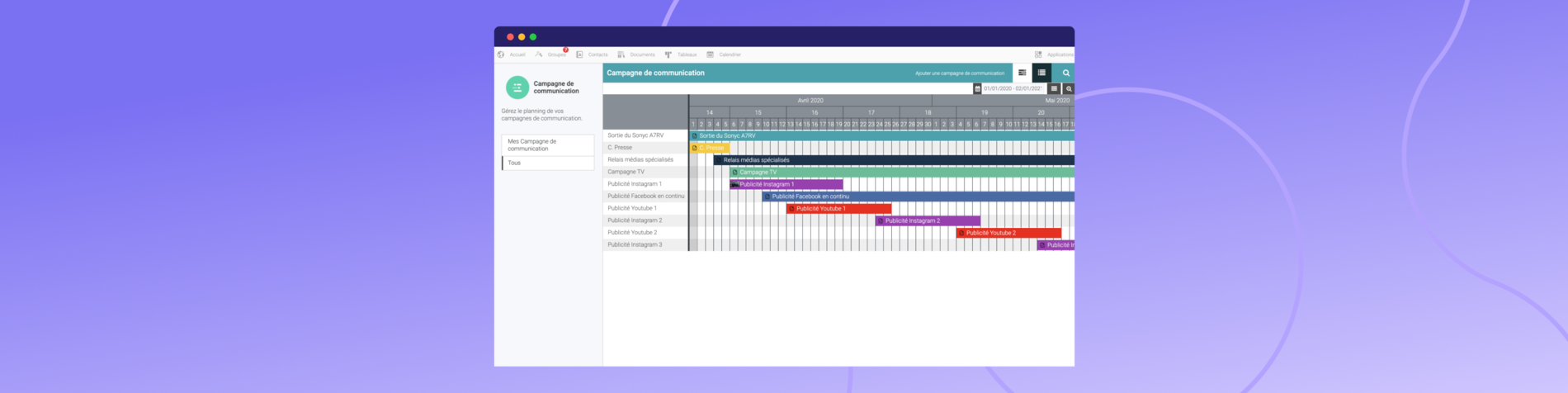Select the Mes Campagne de communication filter

click(x=548, y=144)
